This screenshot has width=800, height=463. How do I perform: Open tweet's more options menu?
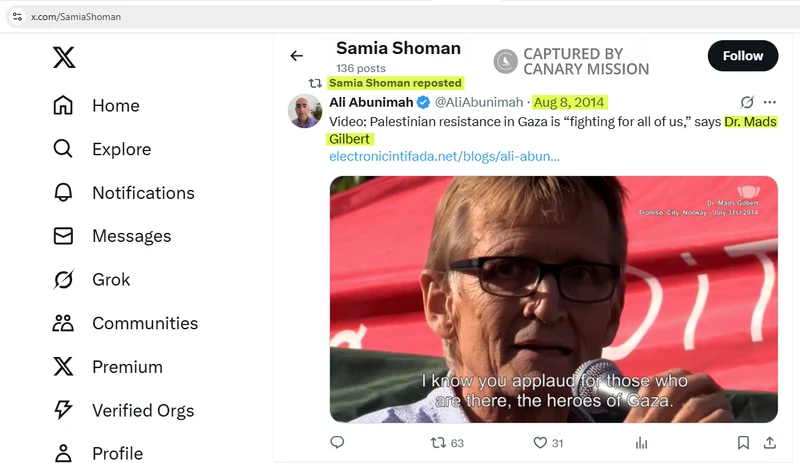pyautogui.click(x=770, y=102)
